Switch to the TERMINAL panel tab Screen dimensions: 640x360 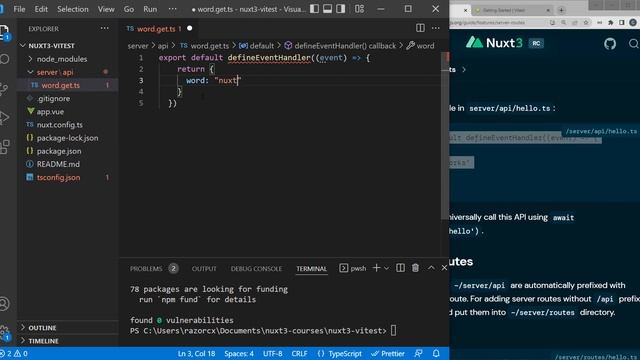pos(311,268)
